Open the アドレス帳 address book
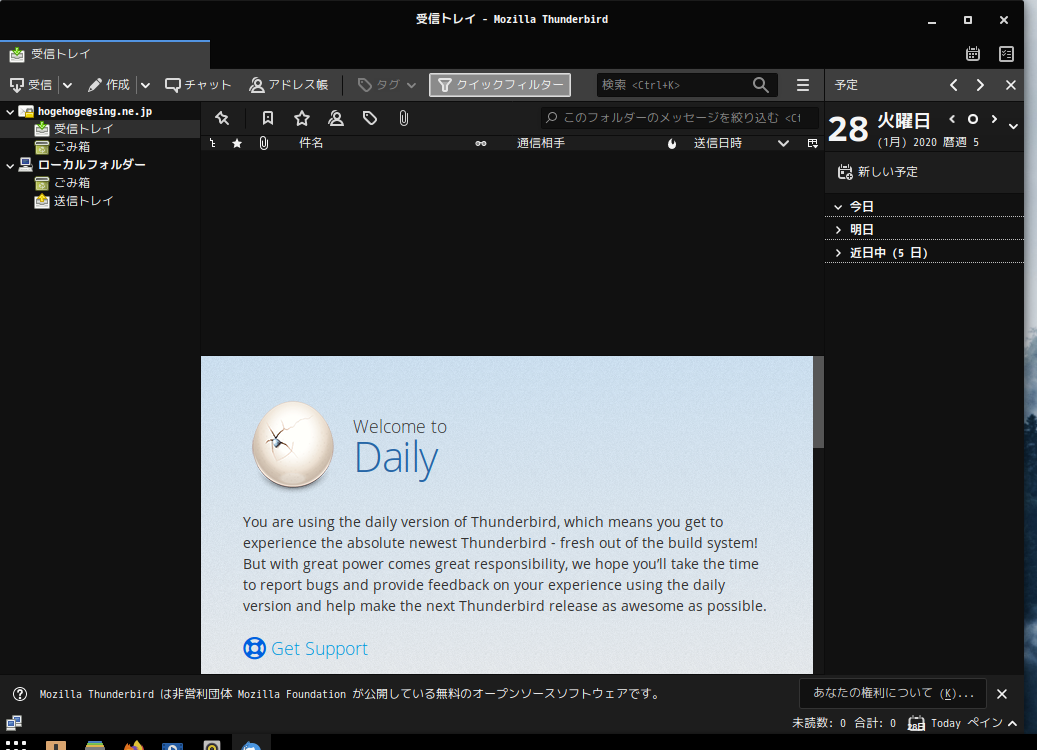This screenshot has width=1037, height=750. click(x=288, y=85)
